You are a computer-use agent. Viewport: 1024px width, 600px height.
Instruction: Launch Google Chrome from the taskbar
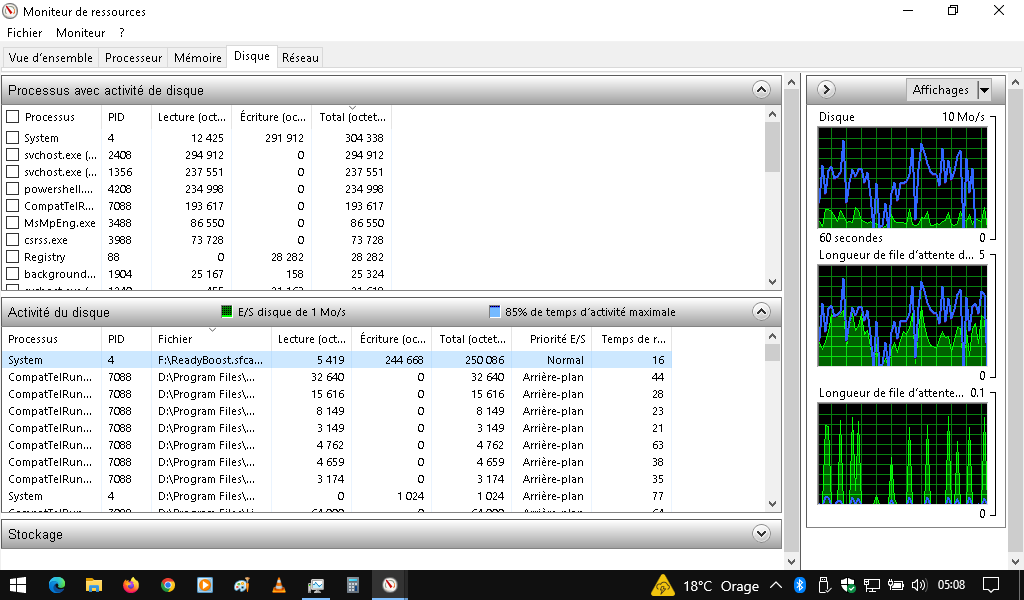tap(168, 585)
